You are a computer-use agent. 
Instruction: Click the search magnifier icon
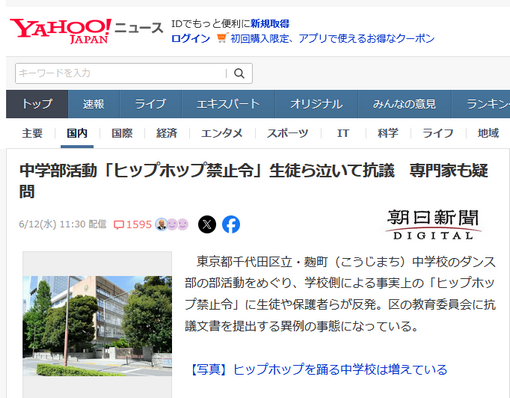[239, 73]
